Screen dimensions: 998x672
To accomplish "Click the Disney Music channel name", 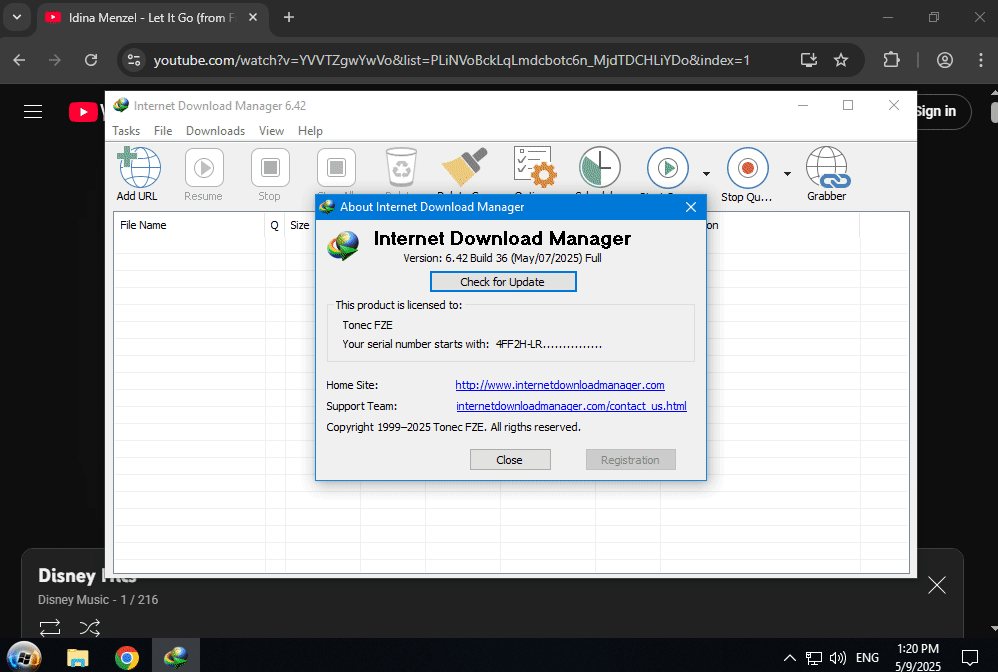I will pos(73,599).
